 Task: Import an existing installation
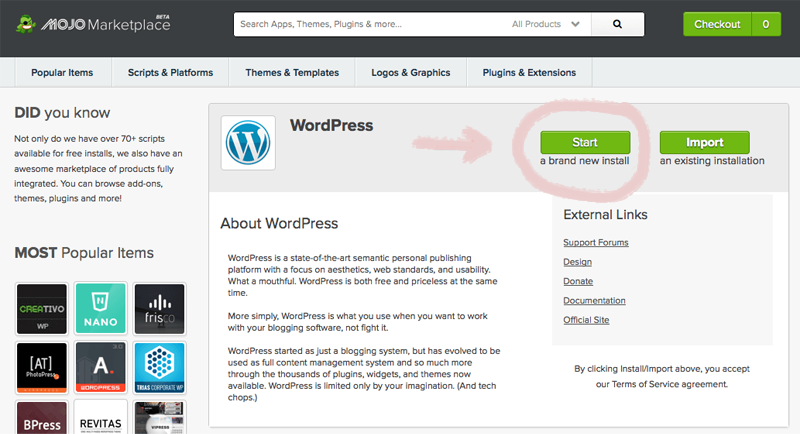click(705, 142)
